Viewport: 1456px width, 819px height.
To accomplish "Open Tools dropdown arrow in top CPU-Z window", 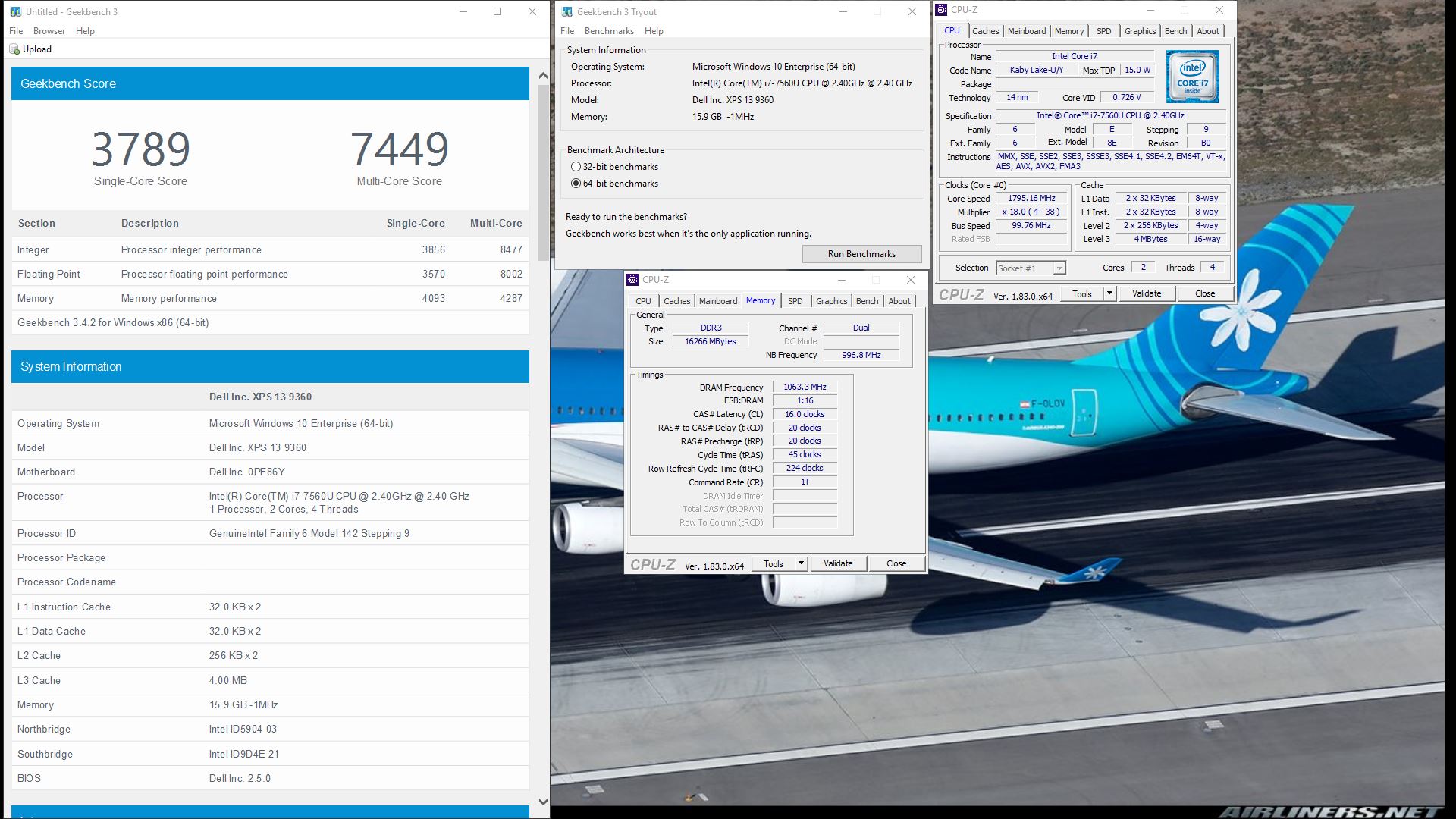I will pyautogui.click(x=1109, y=293).
